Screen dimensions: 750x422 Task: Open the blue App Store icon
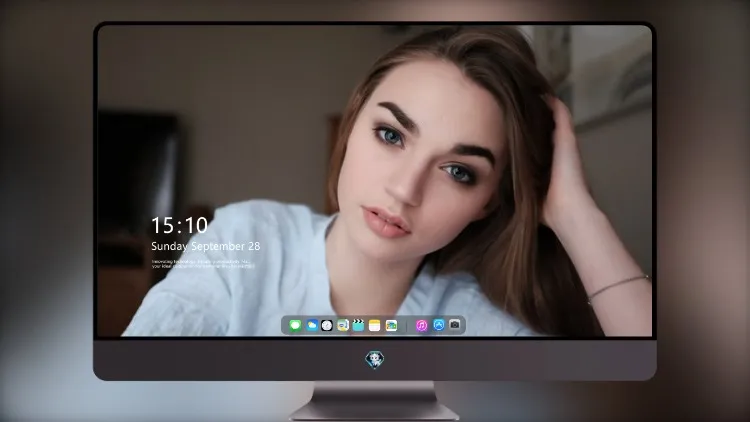point(438,325)
